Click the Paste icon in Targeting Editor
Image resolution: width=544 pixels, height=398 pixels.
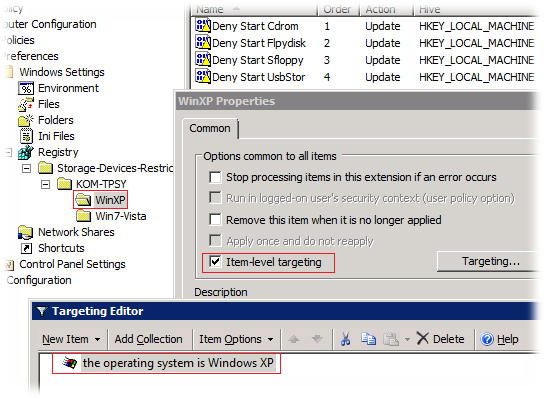point(391,339)
